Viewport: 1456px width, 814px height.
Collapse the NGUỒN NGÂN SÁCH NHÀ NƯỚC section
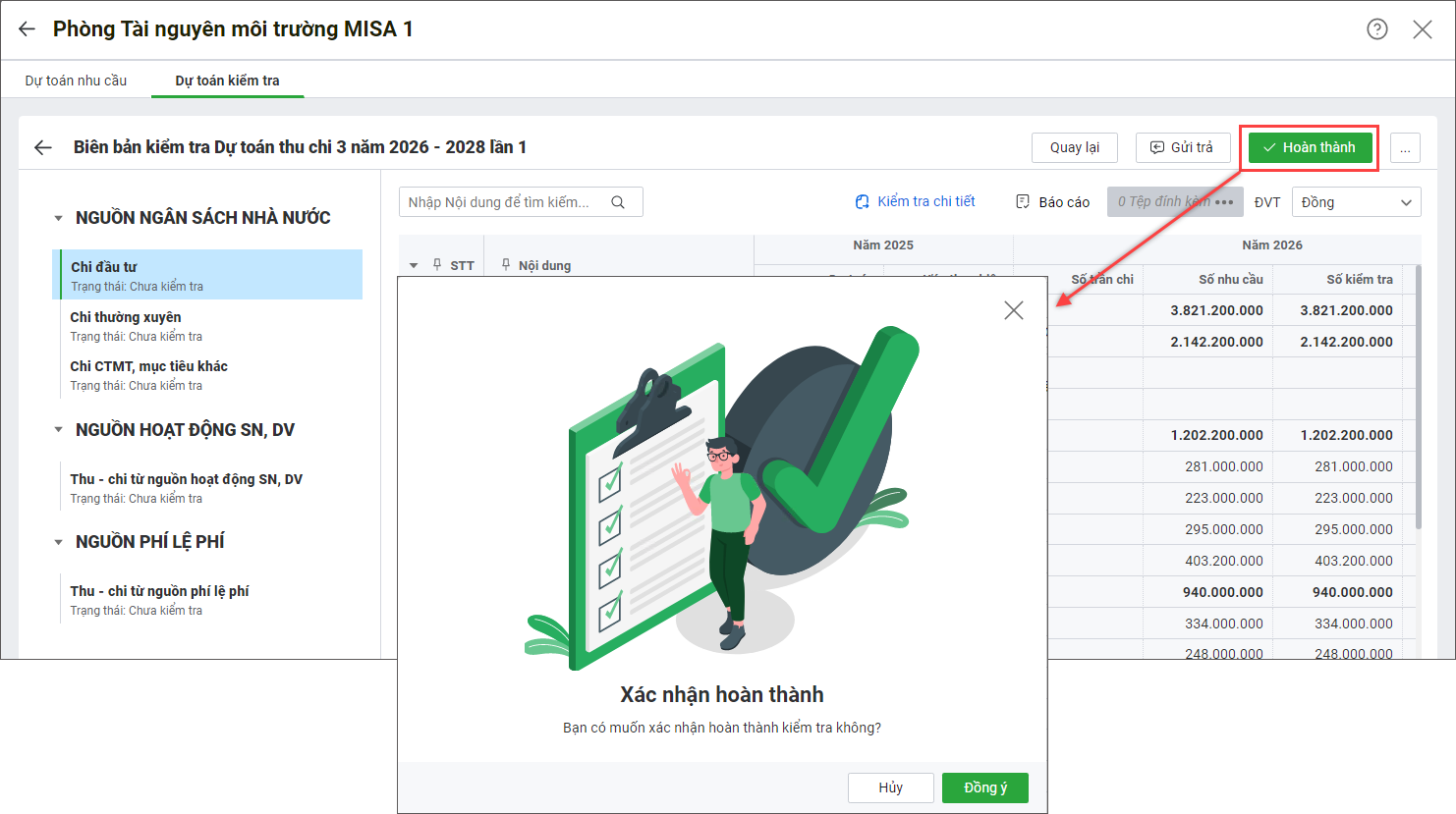coord(59,218)
